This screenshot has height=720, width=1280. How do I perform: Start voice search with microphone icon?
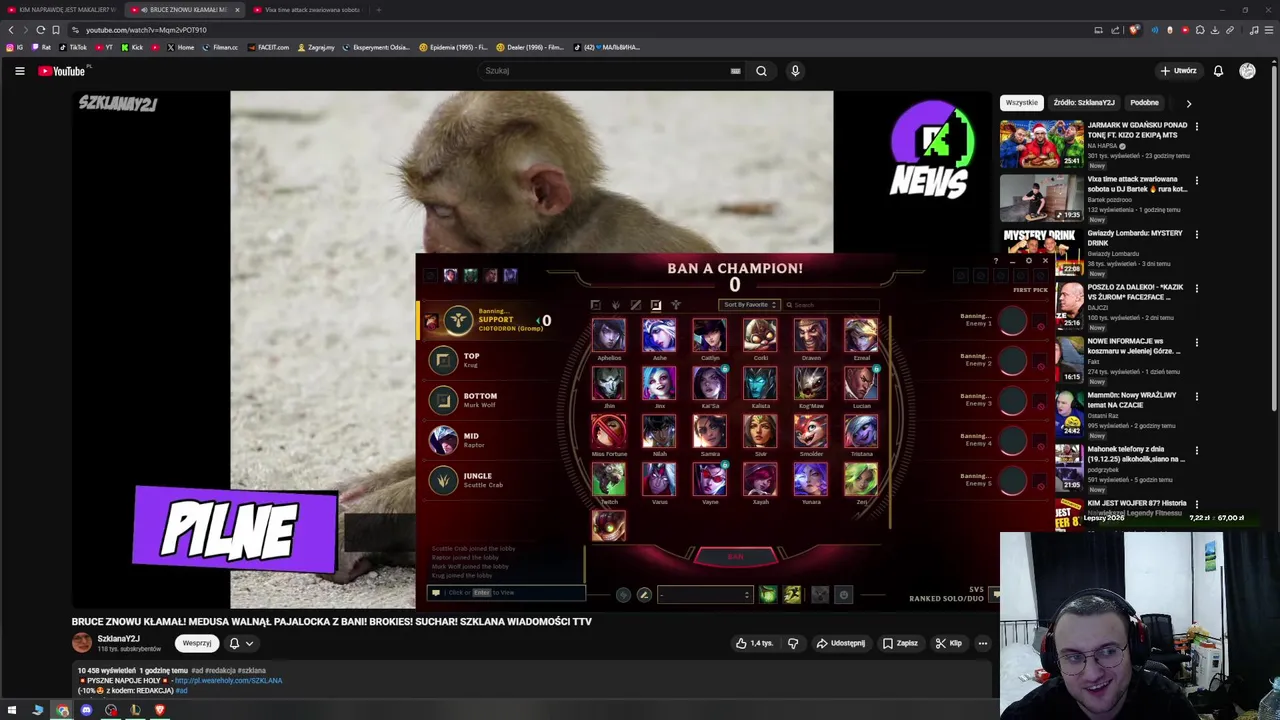click(x=795, y=71)
